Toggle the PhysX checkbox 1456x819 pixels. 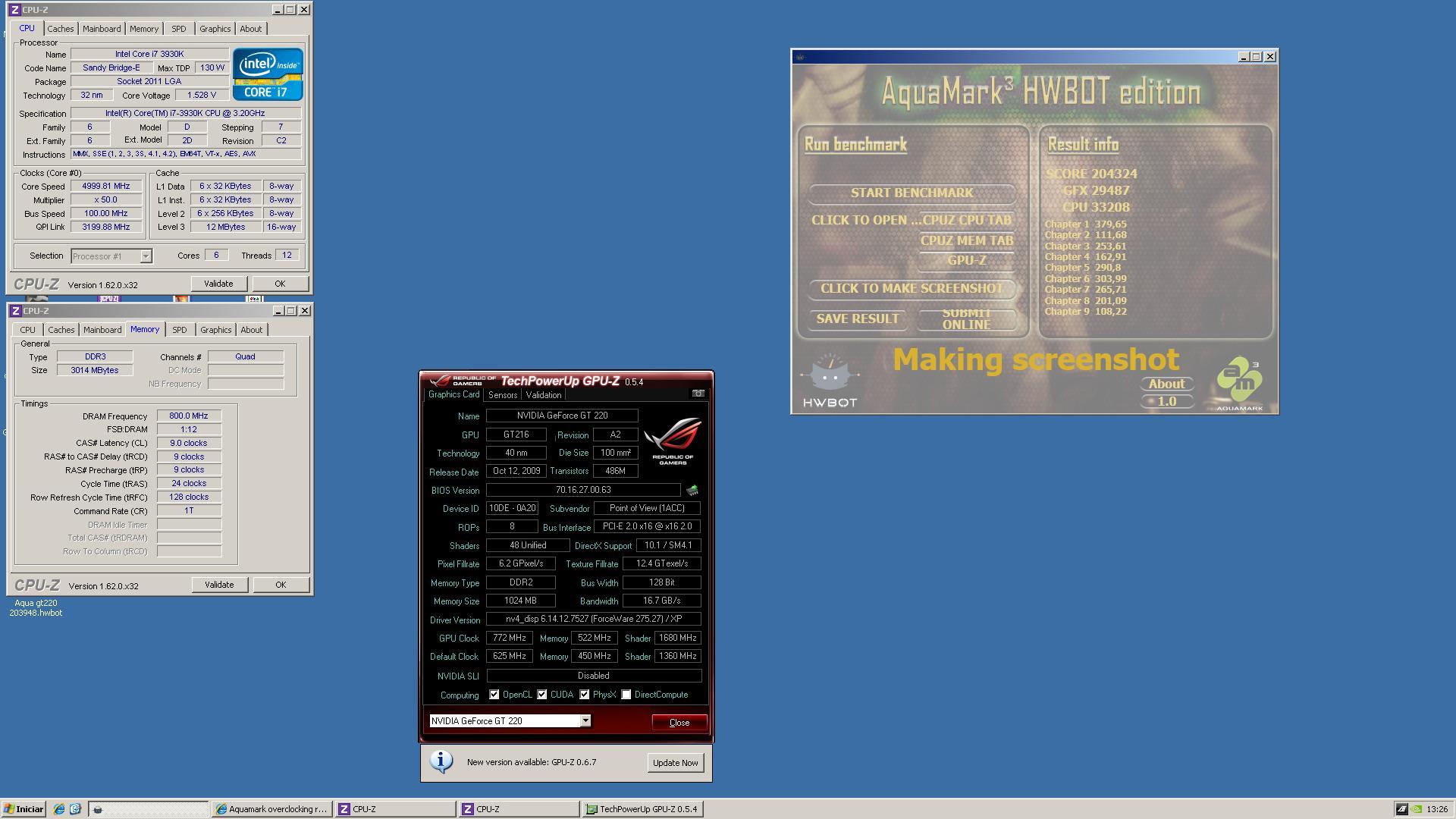point(585,695)
